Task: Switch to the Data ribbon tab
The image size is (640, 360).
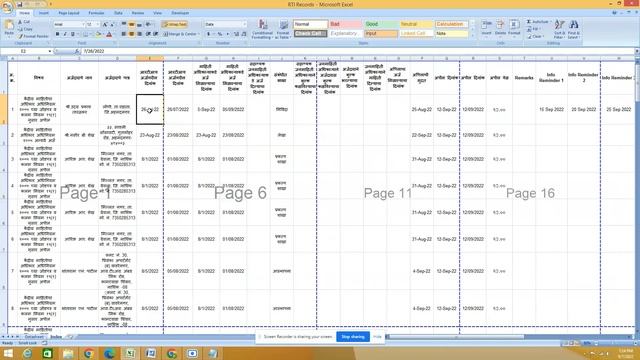Action: tap(118, 13)
